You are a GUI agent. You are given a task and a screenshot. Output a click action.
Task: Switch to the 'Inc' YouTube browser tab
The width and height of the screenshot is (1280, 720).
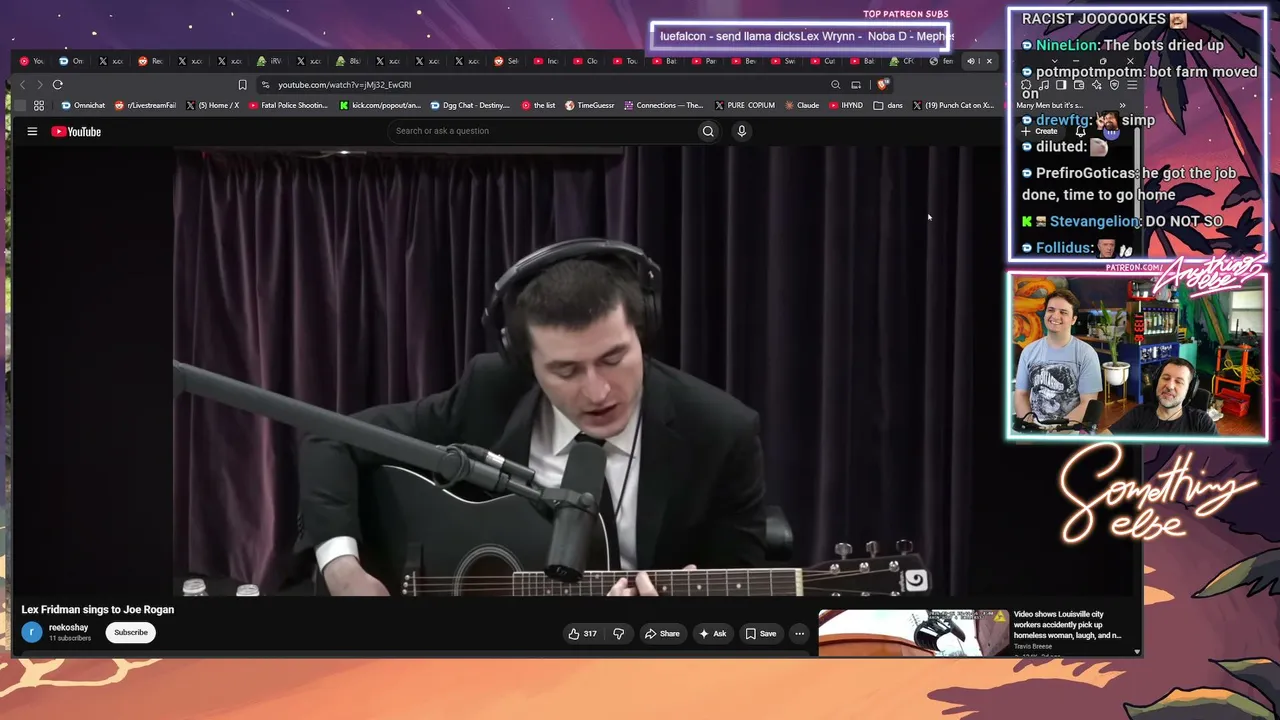coord(546,61)
